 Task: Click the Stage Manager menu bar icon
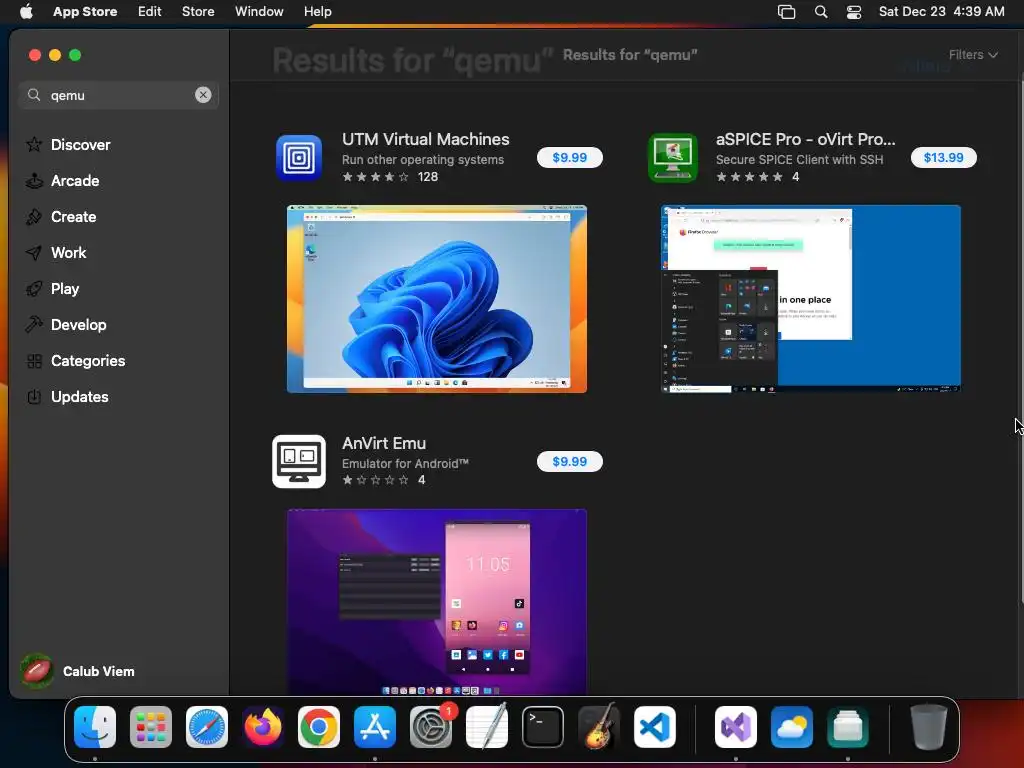point(786,12)
